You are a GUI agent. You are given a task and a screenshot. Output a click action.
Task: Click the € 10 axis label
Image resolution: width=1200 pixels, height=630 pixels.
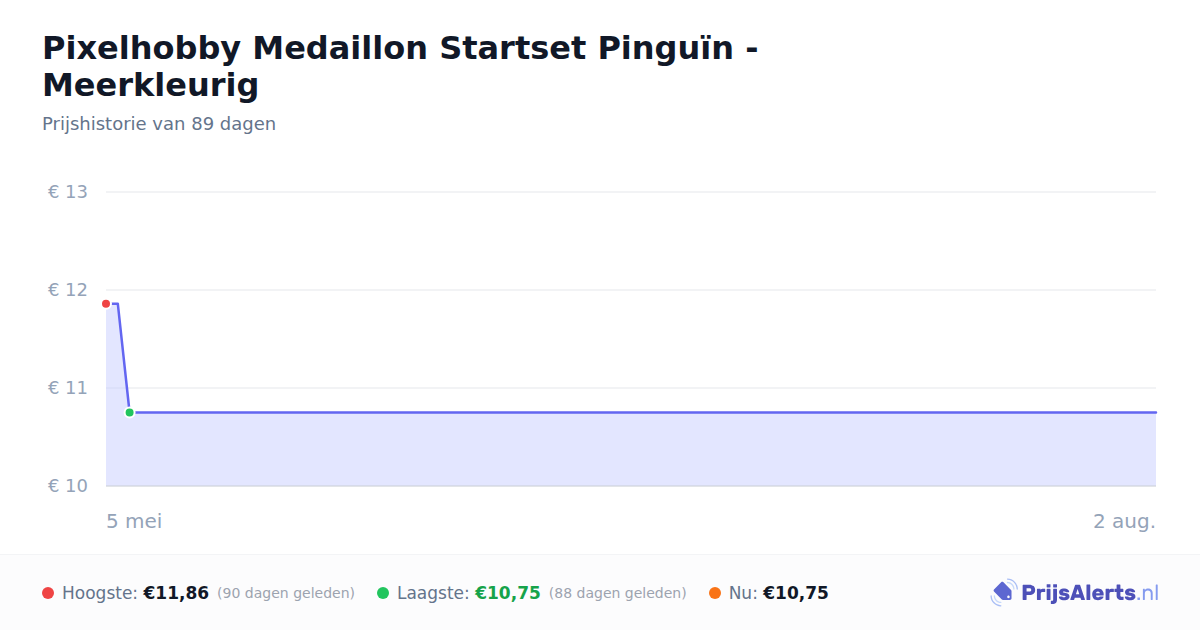click(x=68, y=486)
